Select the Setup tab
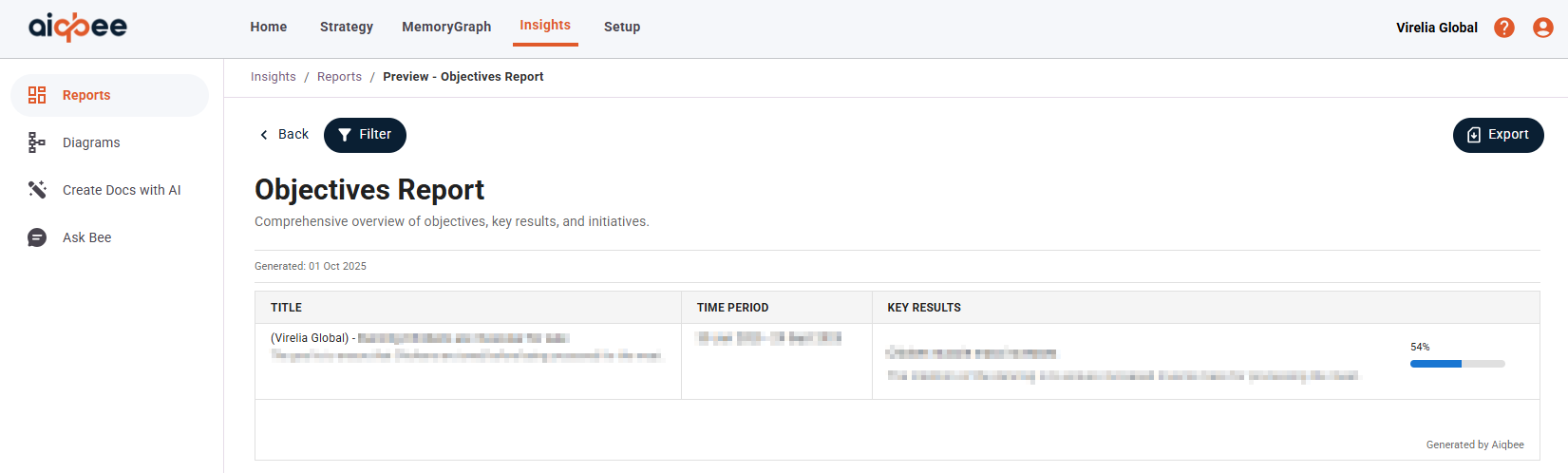 [x=622, y=27]
